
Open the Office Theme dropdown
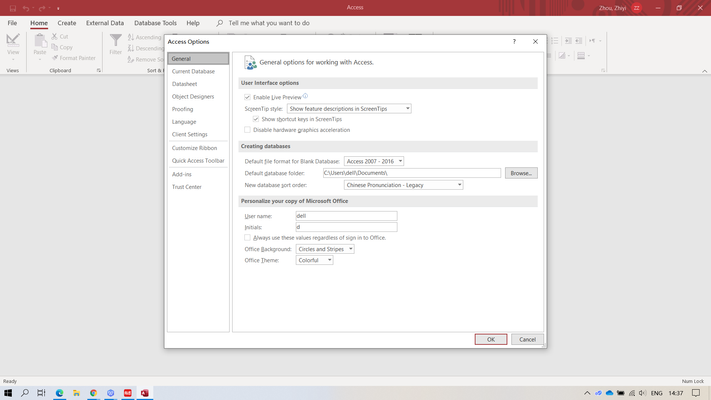pos(314,260)
